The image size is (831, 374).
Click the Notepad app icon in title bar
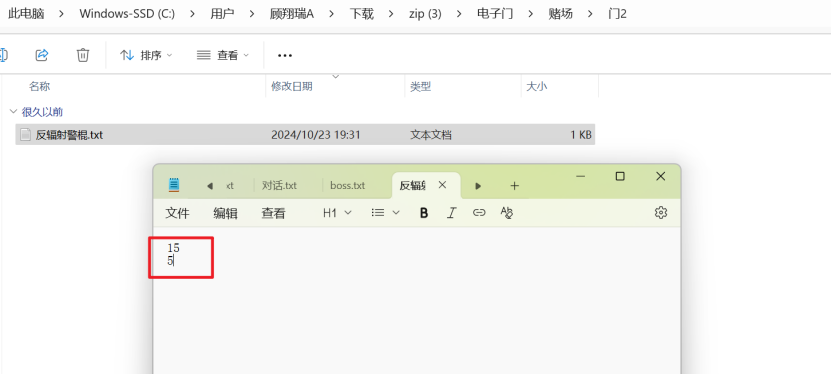(174, 185)
